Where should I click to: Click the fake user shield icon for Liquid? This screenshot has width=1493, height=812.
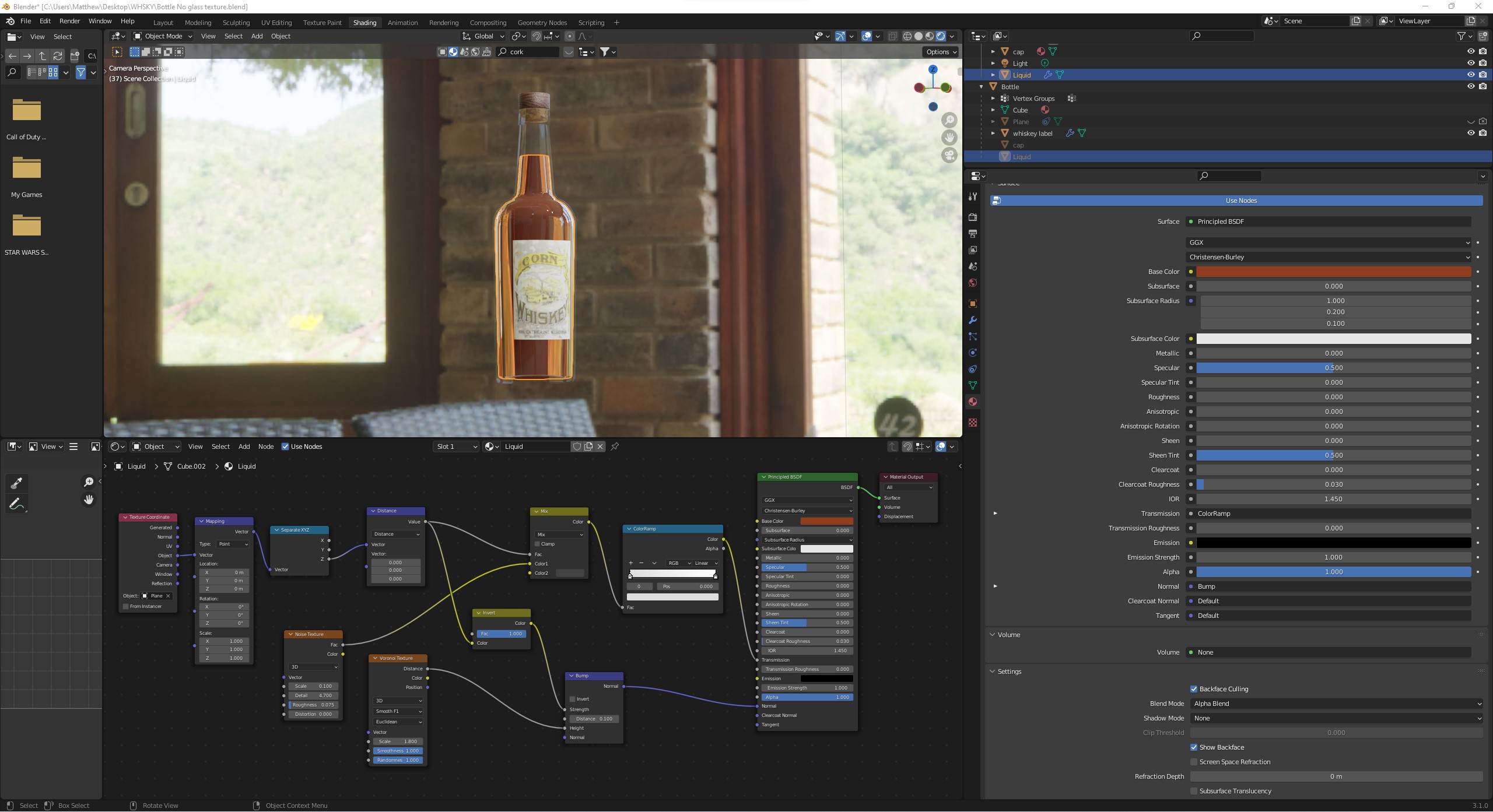tap(577, 447)
